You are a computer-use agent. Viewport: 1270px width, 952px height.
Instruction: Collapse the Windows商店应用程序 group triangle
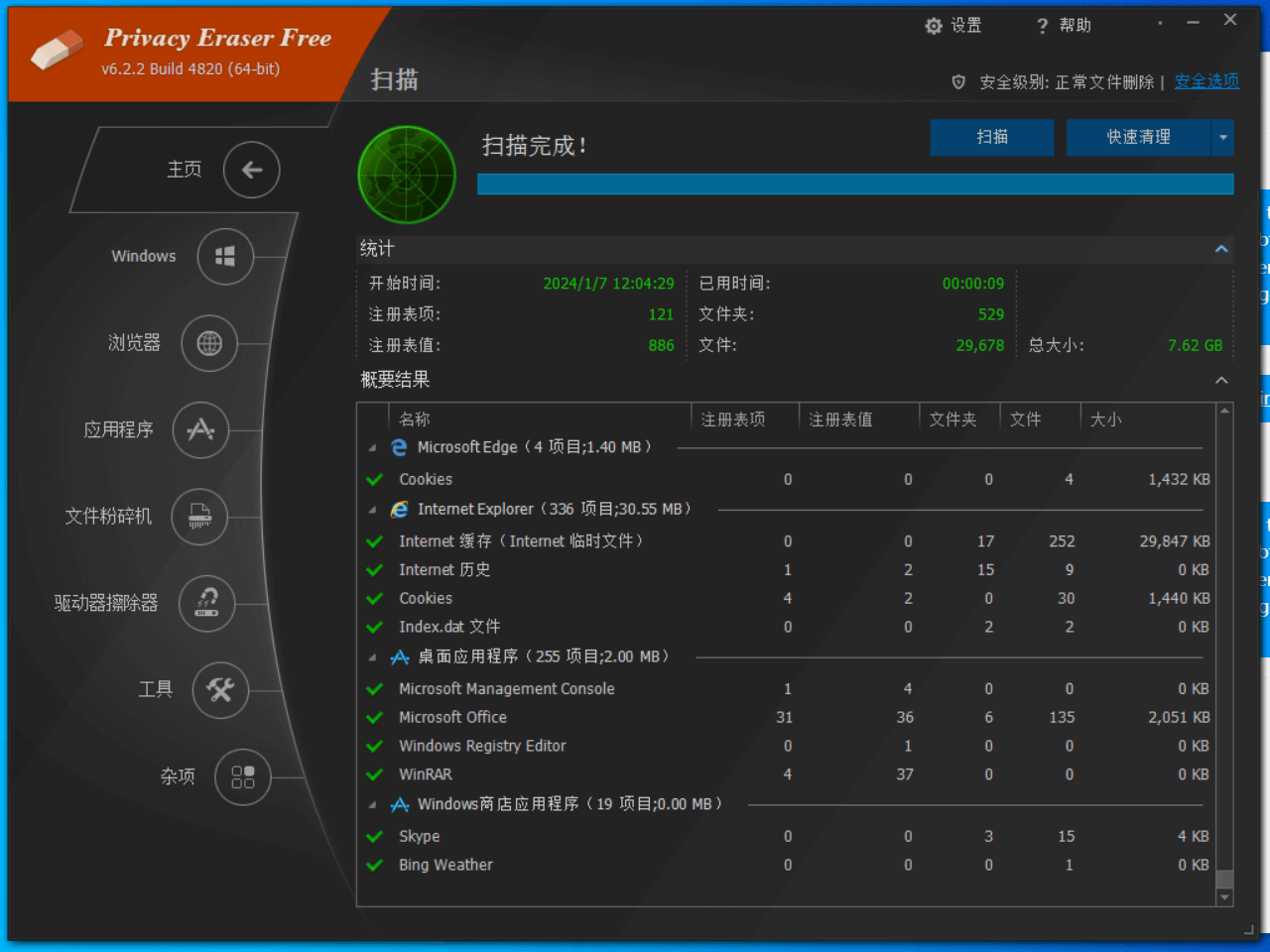pos(373,805)
